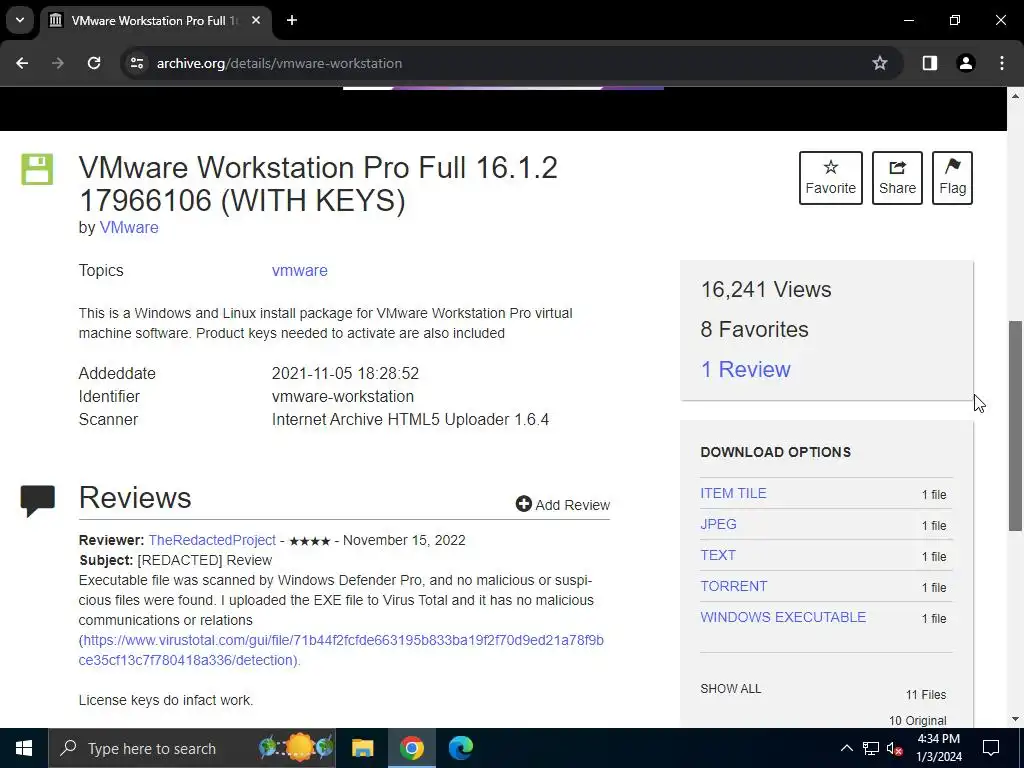Viewport: 1024px width, 768px height.
Task: Click the Add Review link
Action: point(563,504)
